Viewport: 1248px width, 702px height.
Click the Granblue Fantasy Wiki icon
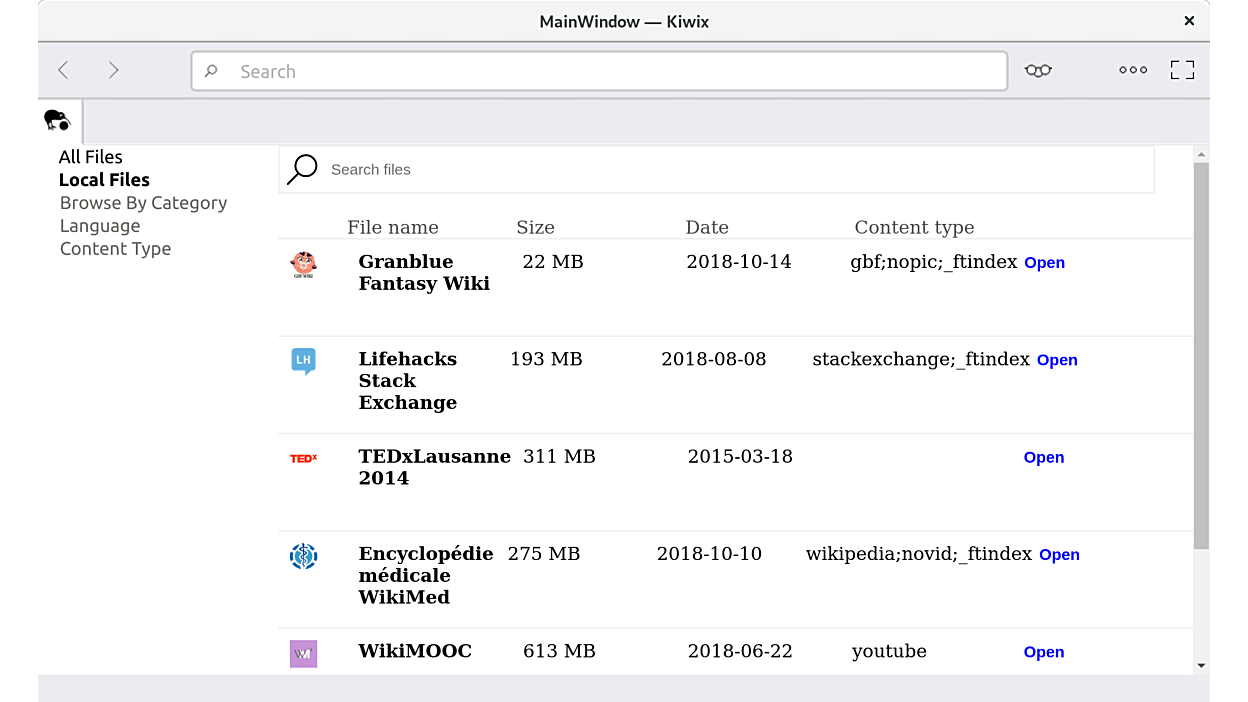click(x=303, y=264)
